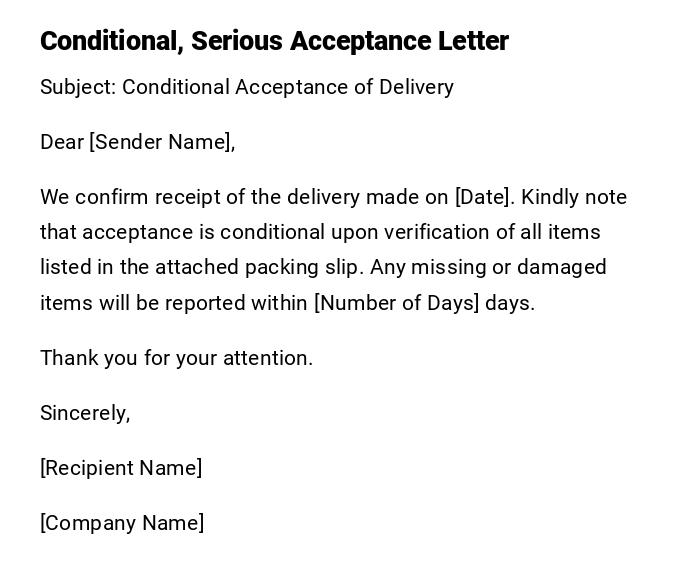Click the word 'conditional' in the body paragraph

pyautogui.click(x=271, y=232)
